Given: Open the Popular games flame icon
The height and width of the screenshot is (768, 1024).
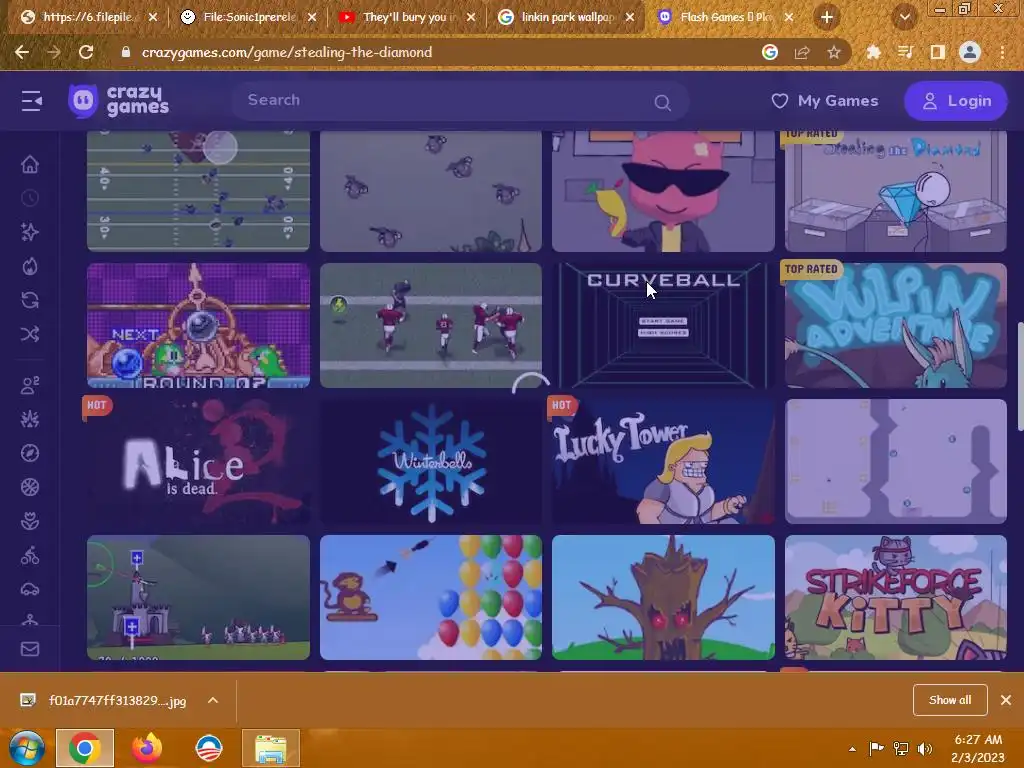Looking at the screenshot, I should click(30, 266).
